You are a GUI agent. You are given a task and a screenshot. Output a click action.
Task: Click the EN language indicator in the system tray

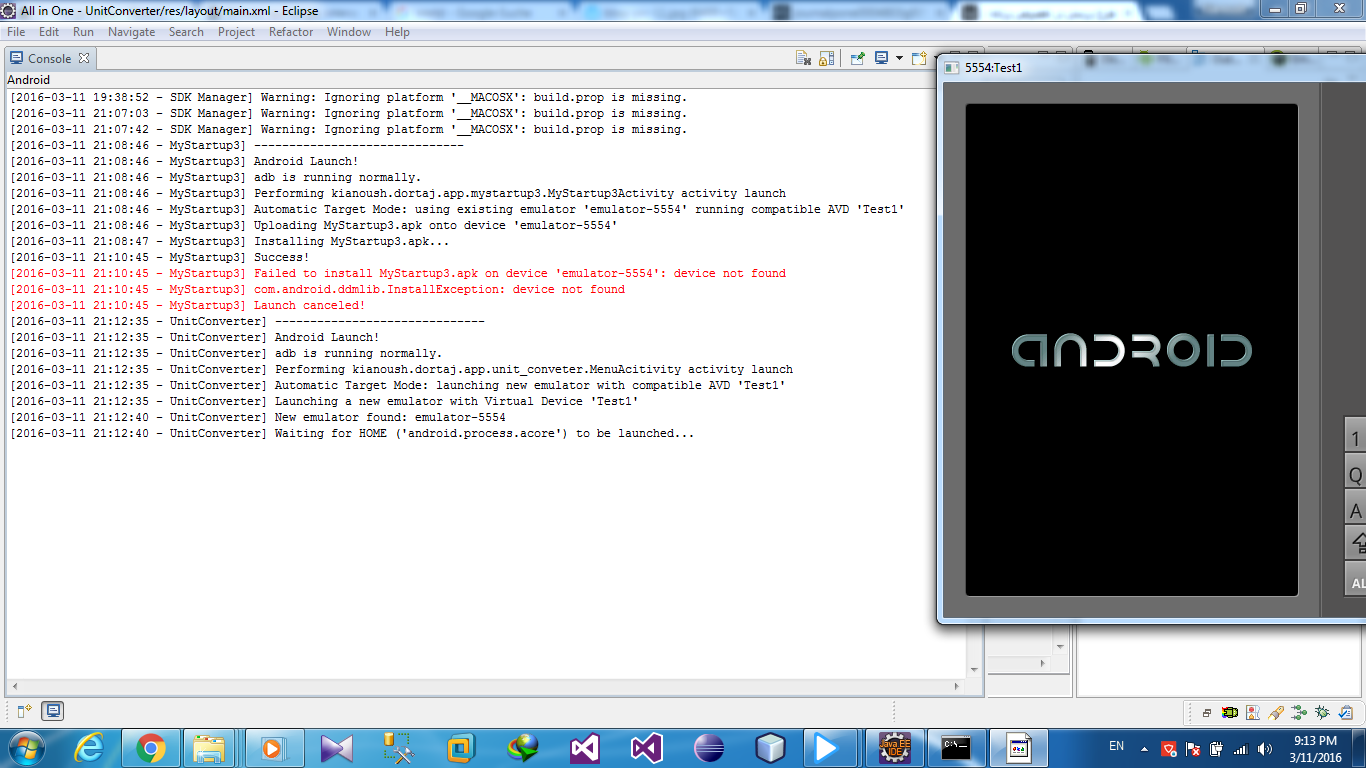(1117, 746)
